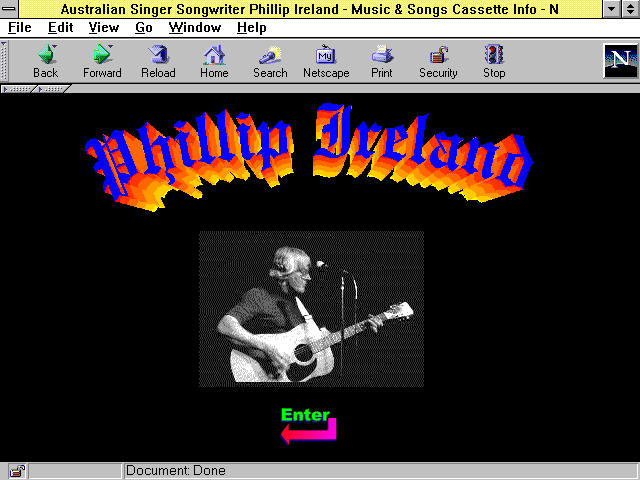
Task: Open the File menu
Action: (20, 27)
